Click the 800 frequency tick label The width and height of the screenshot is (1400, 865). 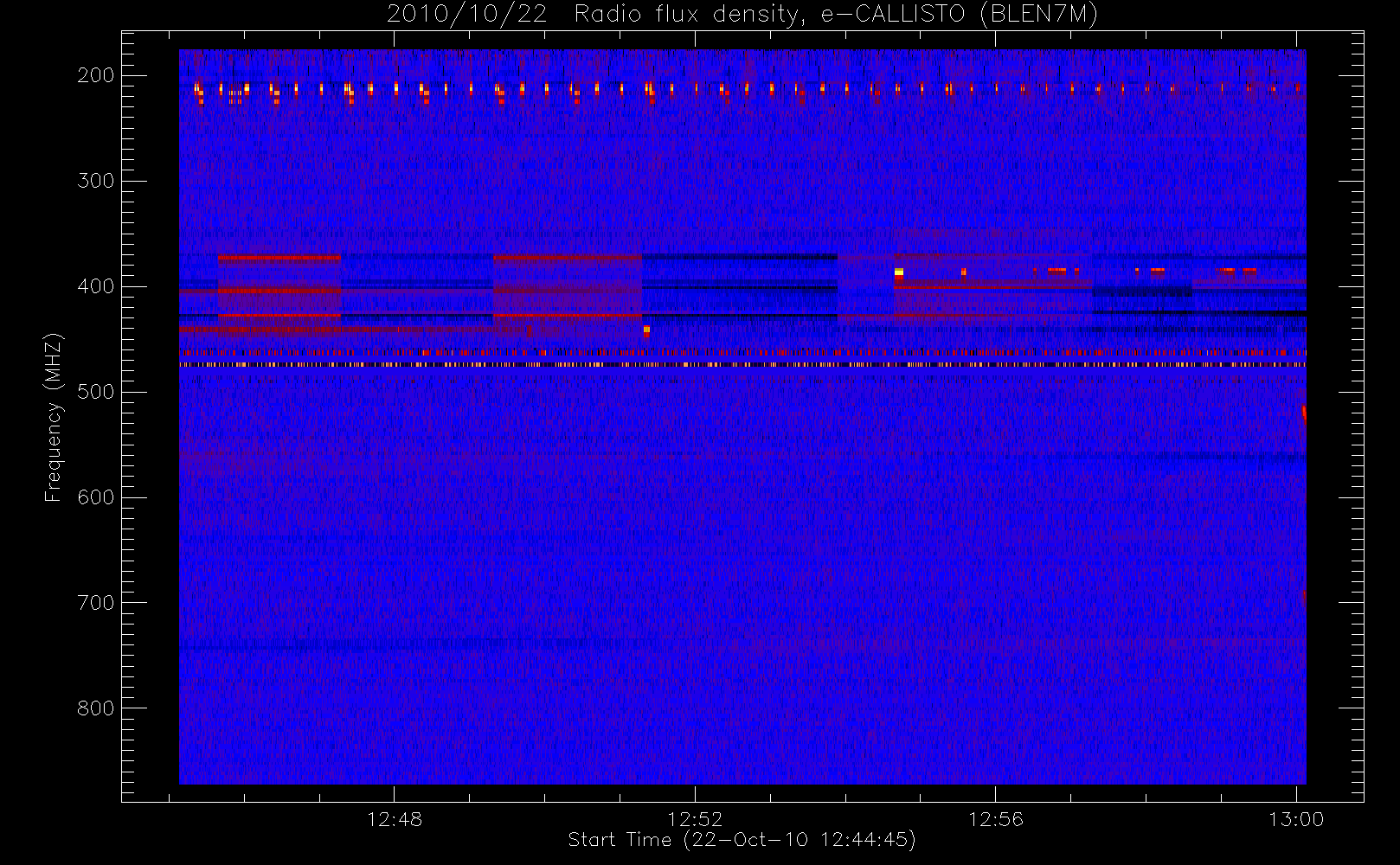point(96,708)
